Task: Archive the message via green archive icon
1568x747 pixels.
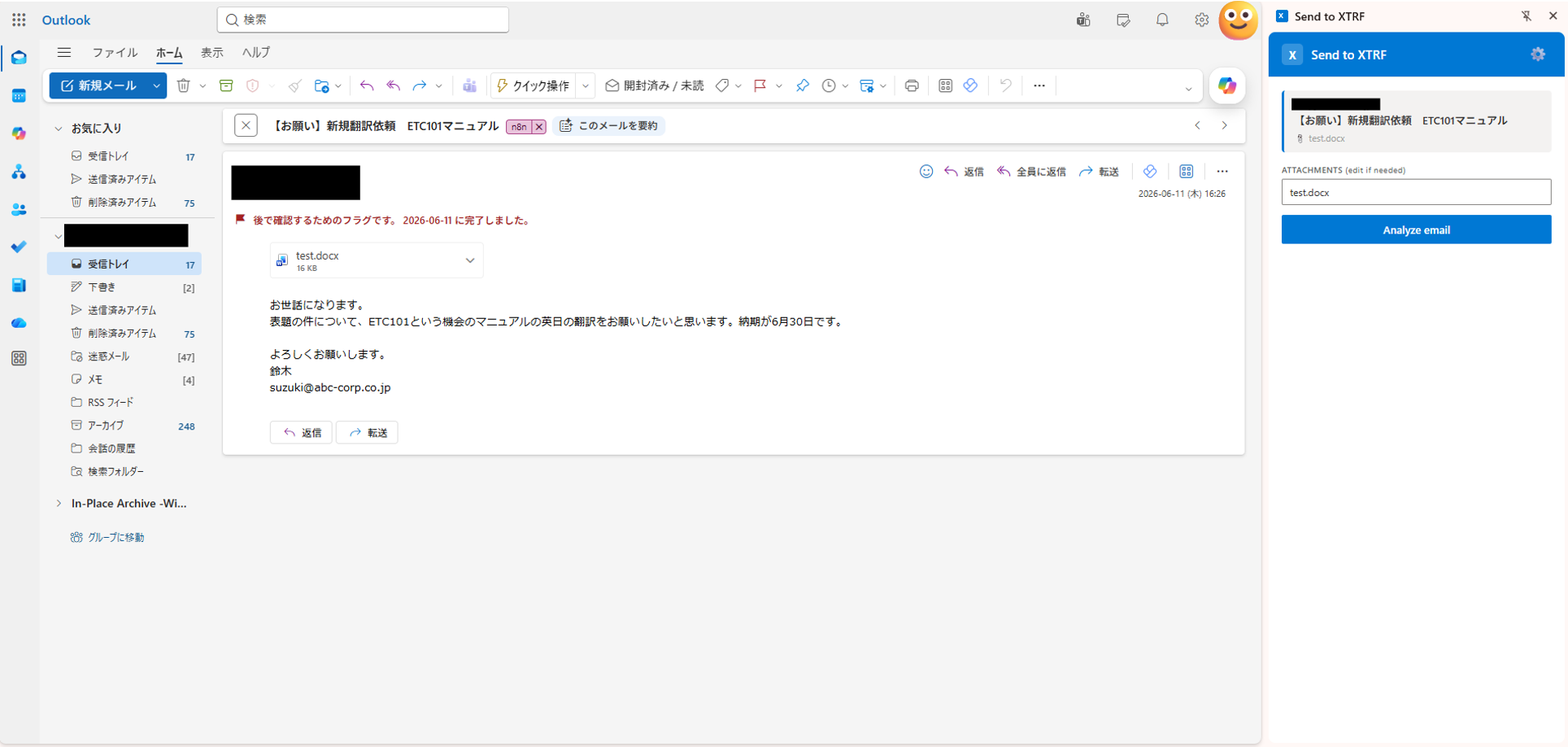Action: (x=226, y=85)
